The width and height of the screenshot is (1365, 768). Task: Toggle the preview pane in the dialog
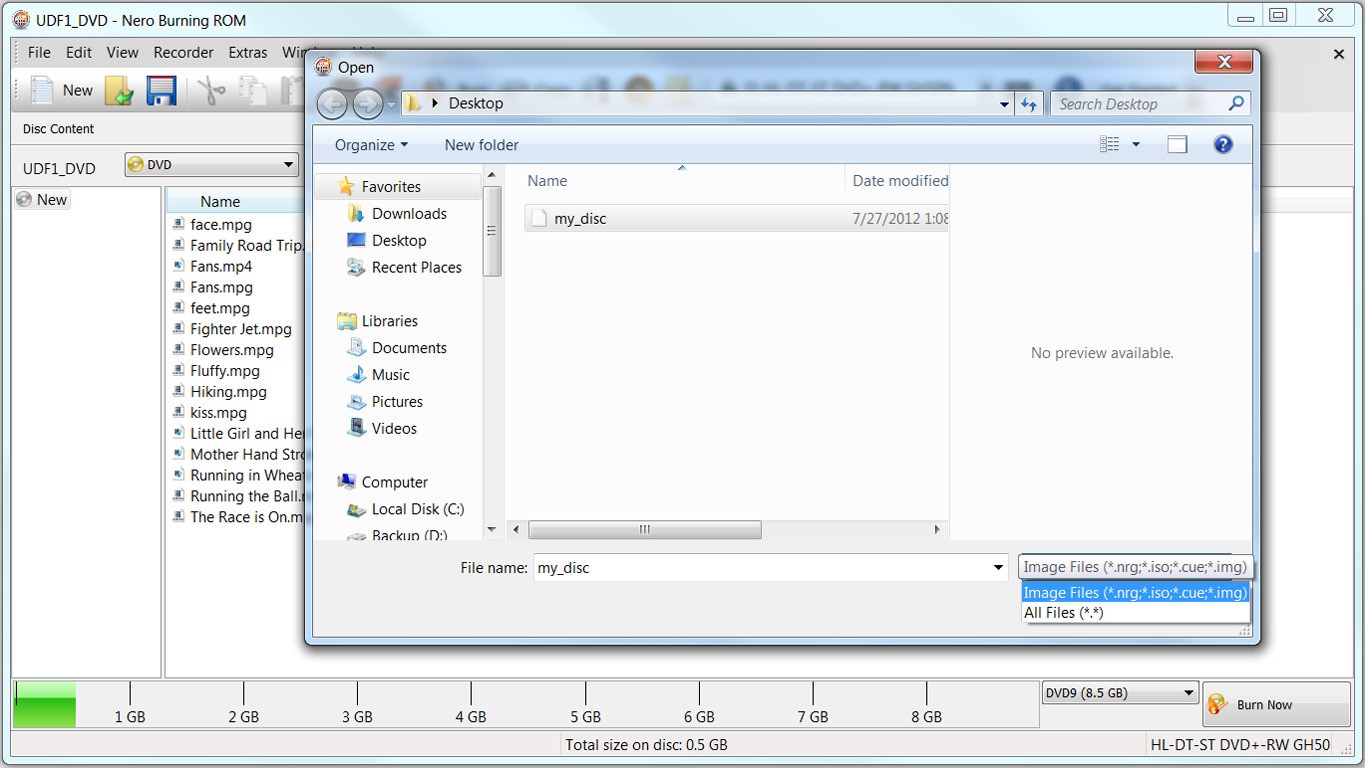[1176, 143]
